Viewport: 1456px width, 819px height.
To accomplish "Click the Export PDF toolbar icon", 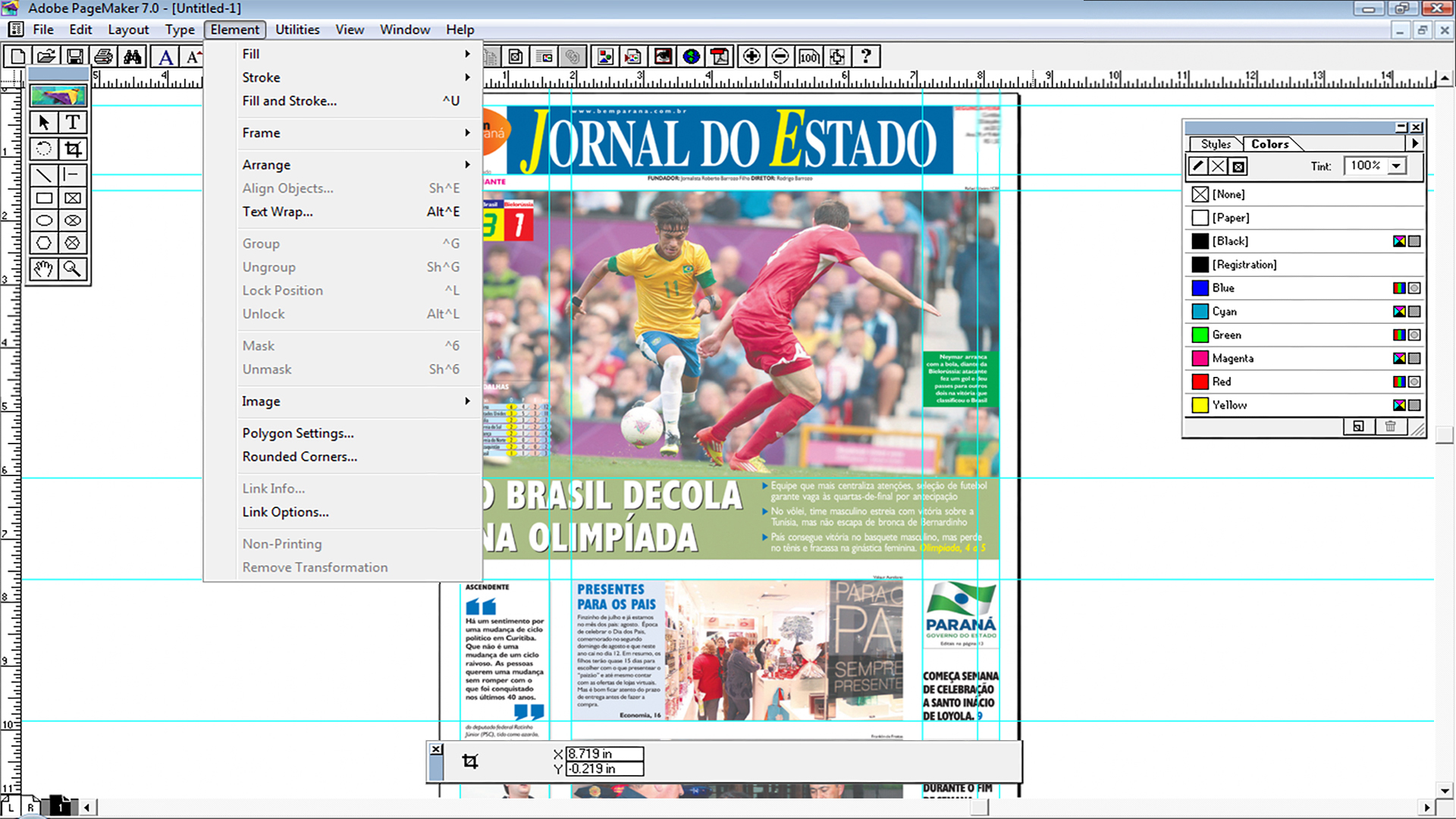I will tap(720, 56).
